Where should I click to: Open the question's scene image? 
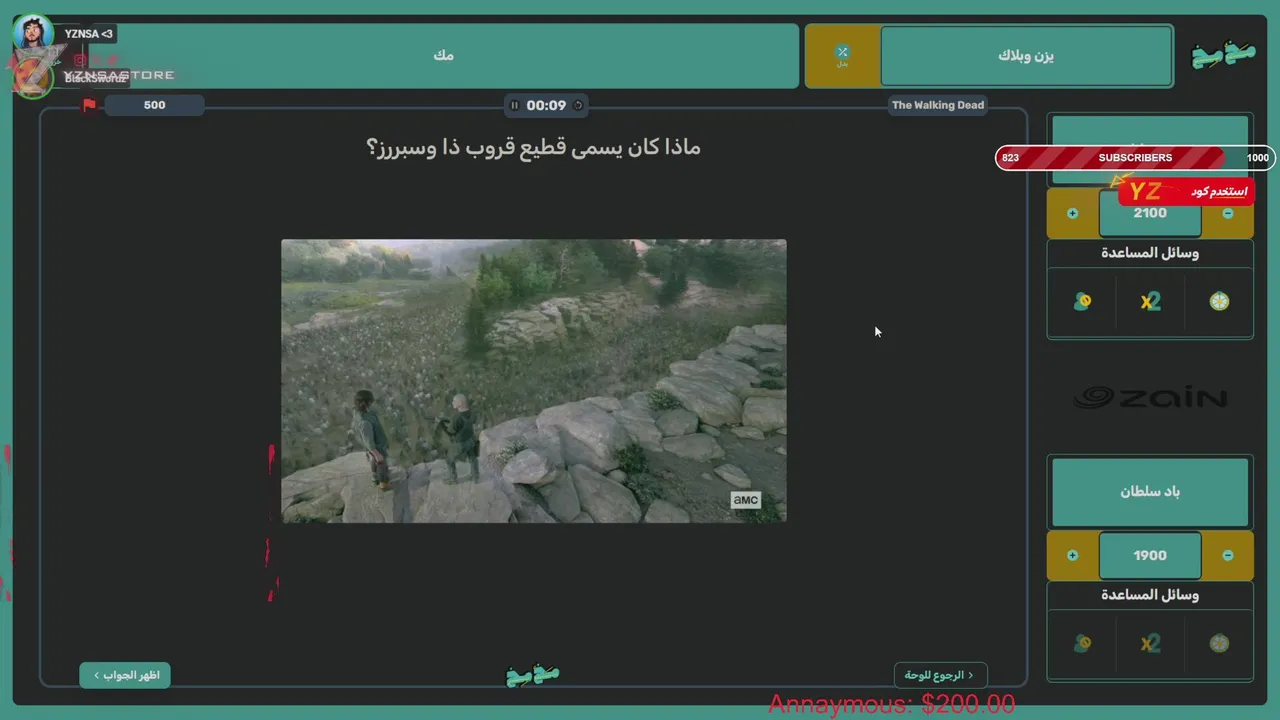533,381
